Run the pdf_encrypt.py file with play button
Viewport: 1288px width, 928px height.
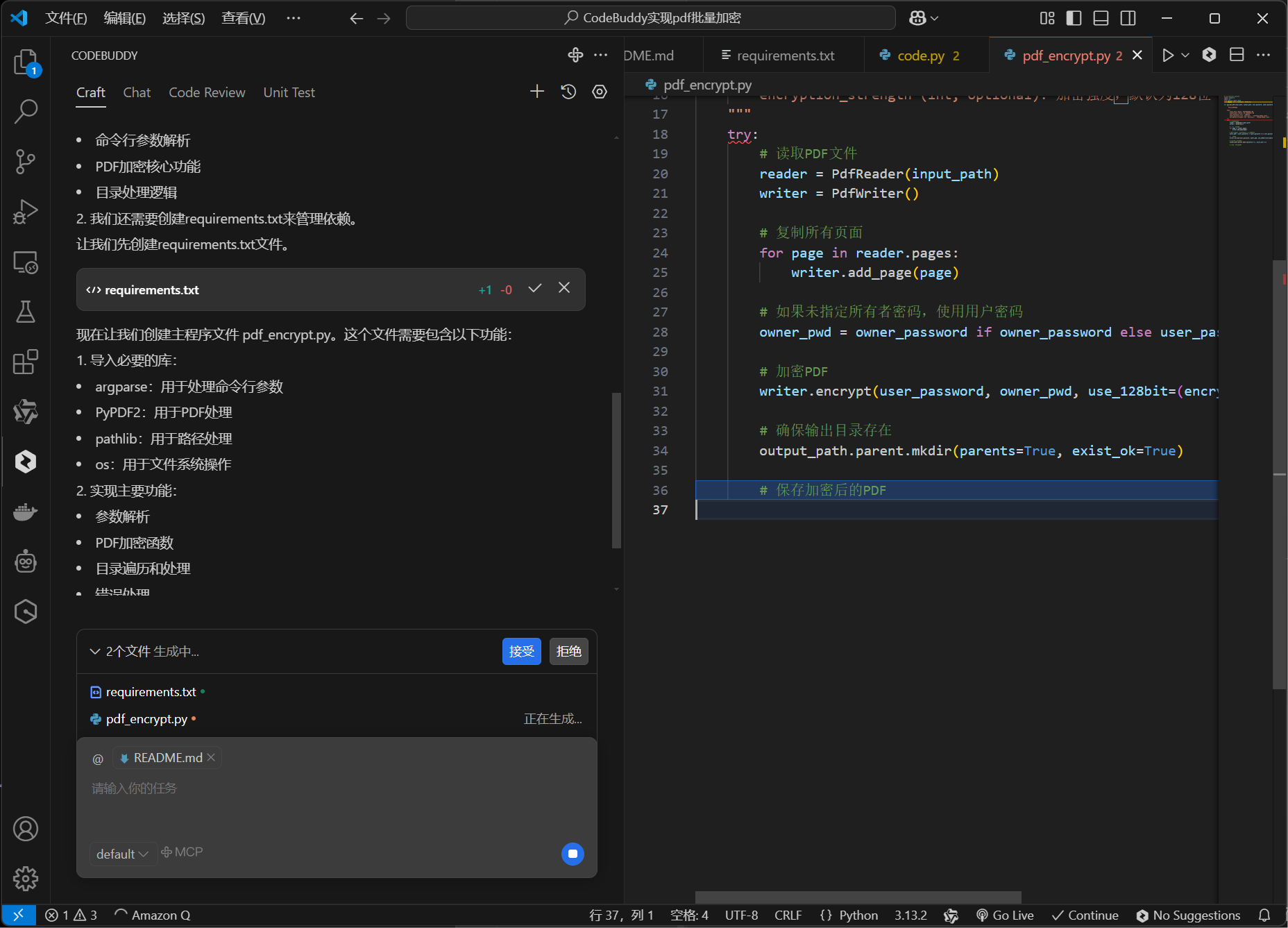click(1169, 55)
